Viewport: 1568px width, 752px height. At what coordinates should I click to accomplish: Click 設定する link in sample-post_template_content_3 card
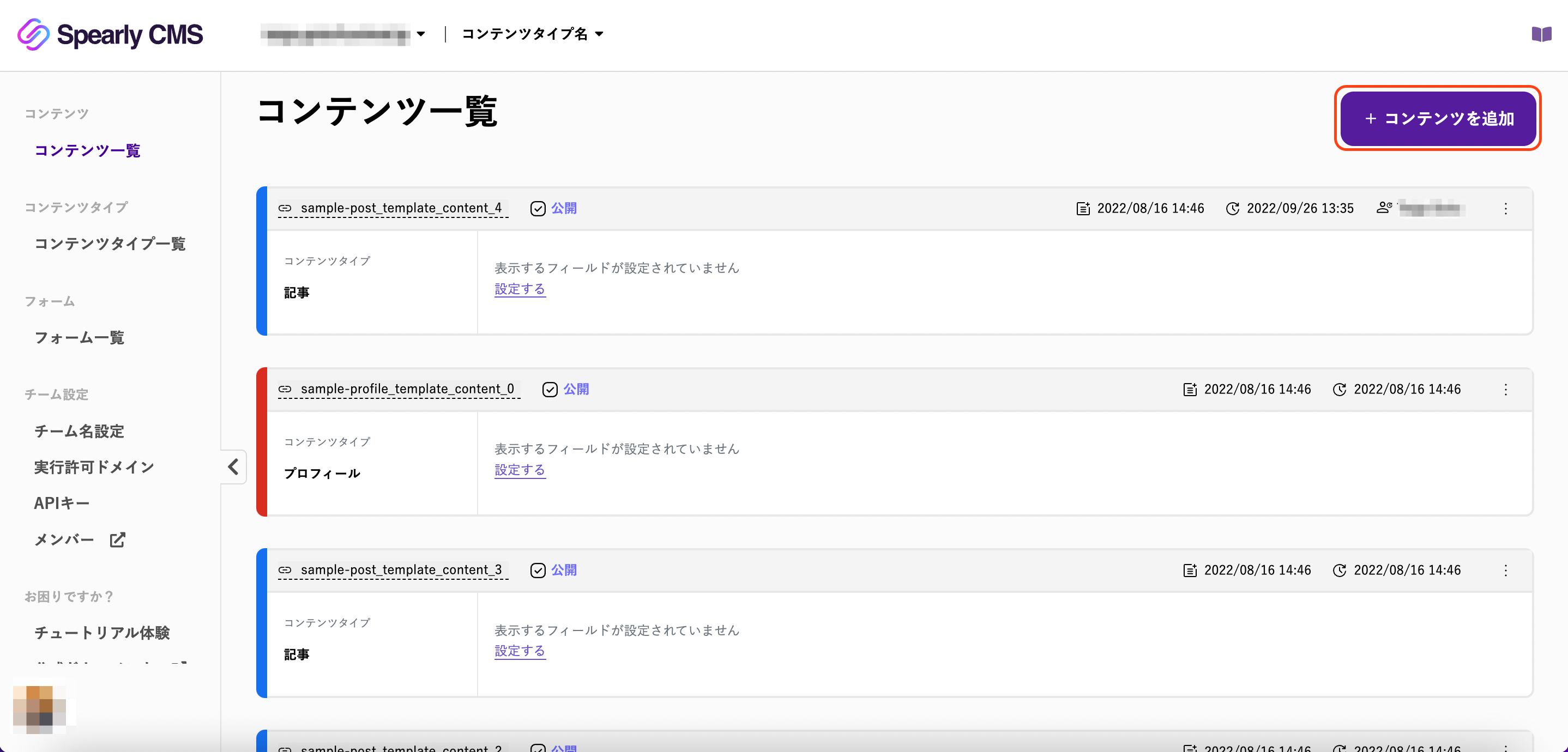point(520,651)
